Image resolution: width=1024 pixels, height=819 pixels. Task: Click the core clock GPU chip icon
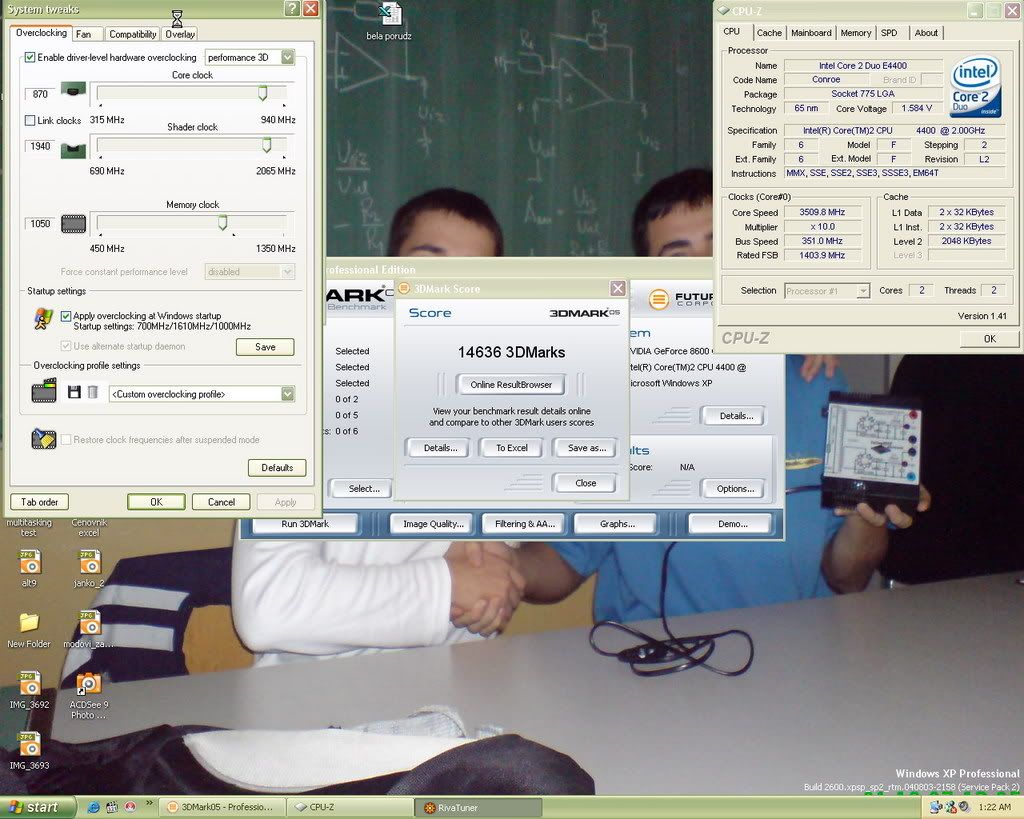click(73, 89)
